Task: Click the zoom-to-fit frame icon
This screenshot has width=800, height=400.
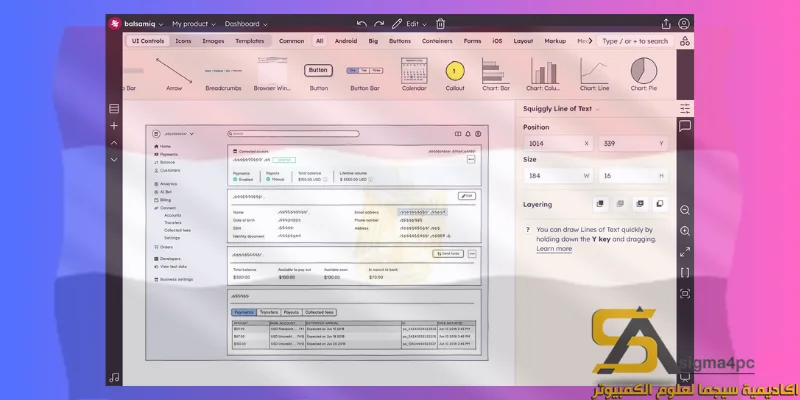Action: click(x=685, y=293)
